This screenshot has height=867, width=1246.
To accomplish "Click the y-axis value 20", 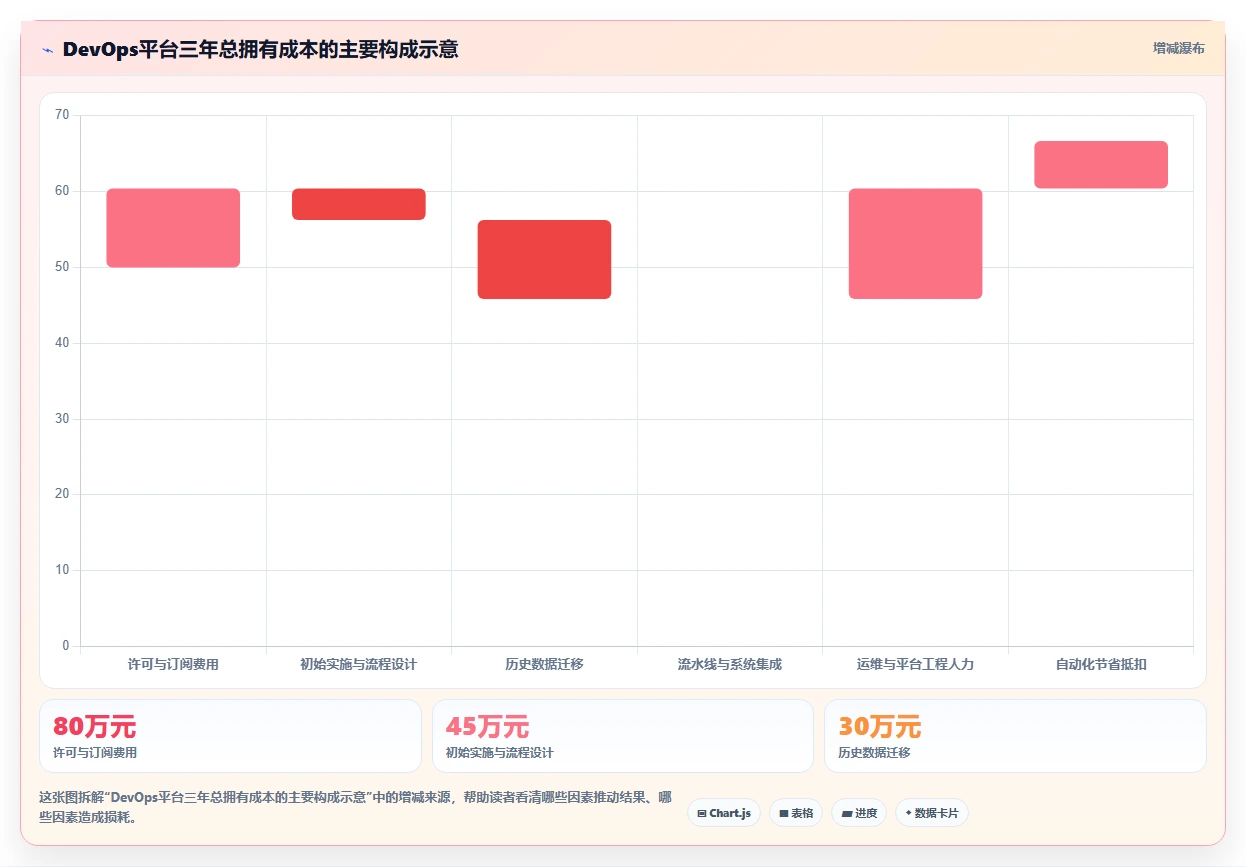I will [62, 494].
